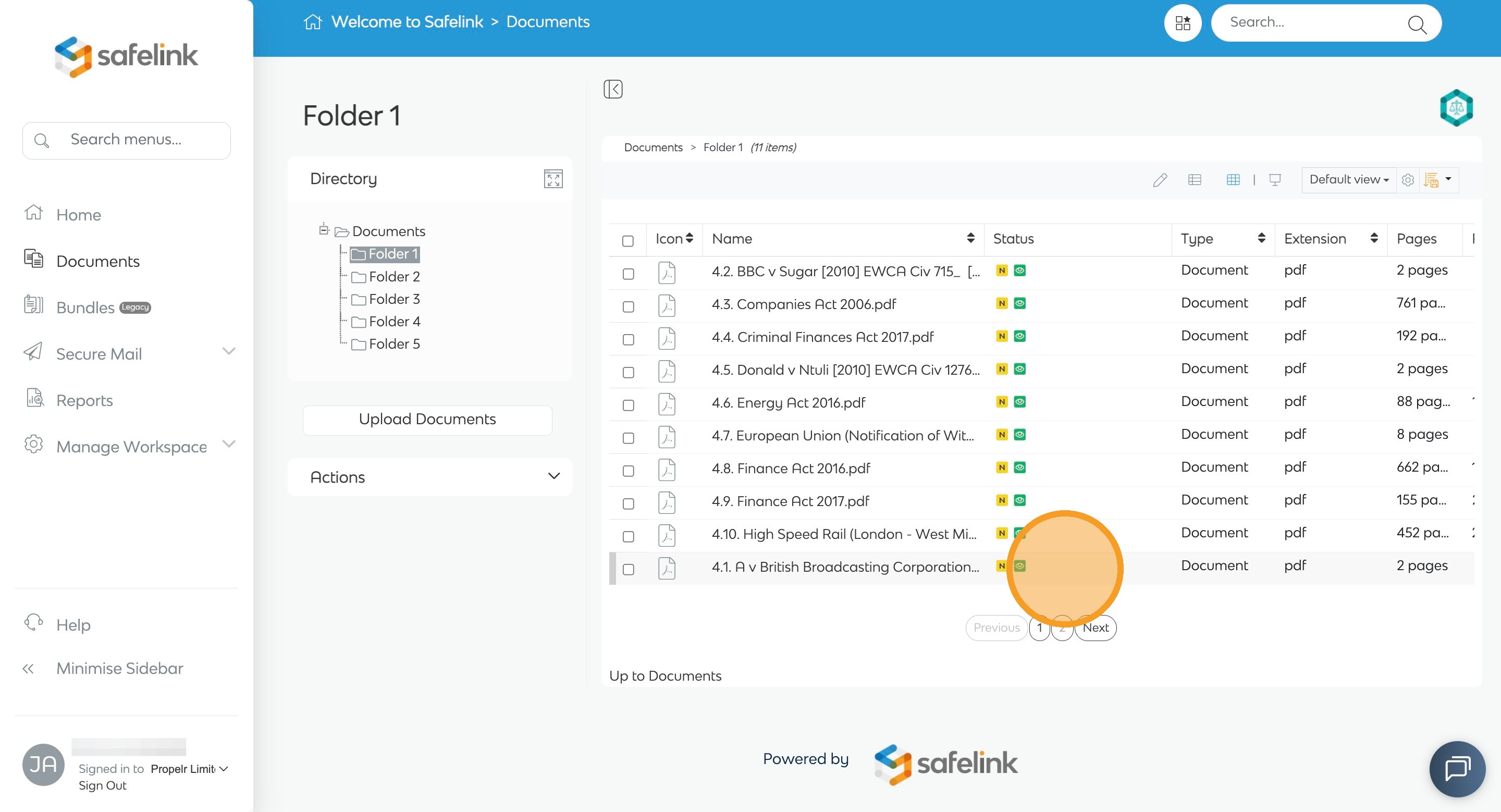Check the box for Companies Act 2006.pdf
Viewport: 1501px width, 812px height.
[x=628, y=306]
